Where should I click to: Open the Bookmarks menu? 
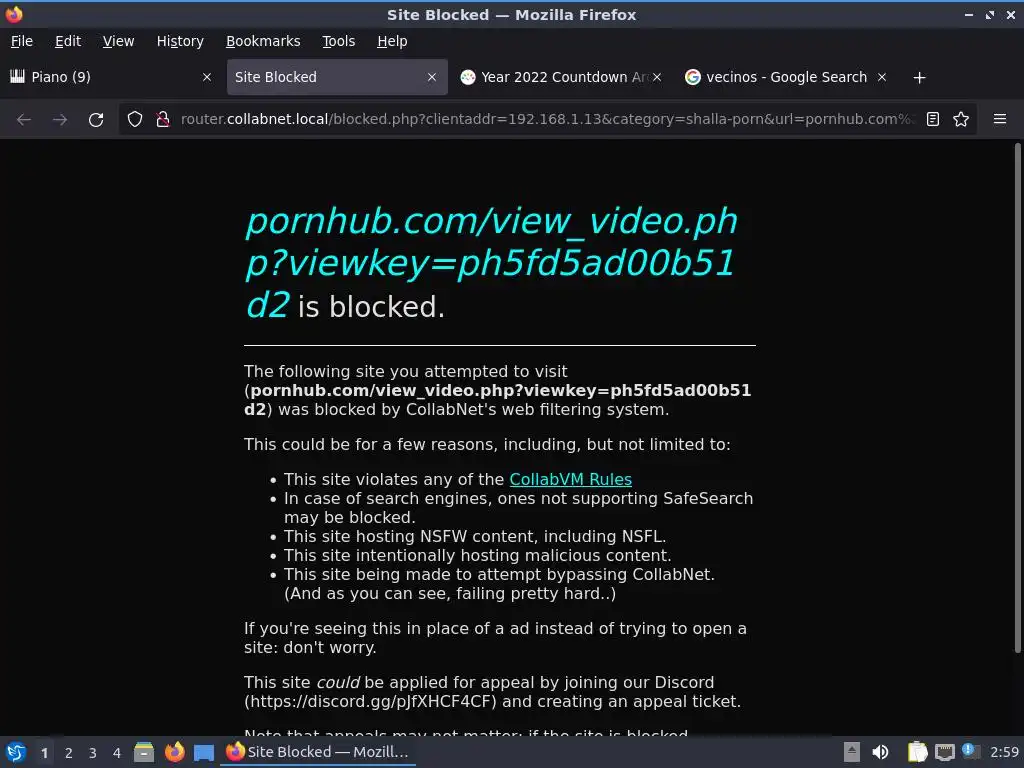click(x=263, y=41)
